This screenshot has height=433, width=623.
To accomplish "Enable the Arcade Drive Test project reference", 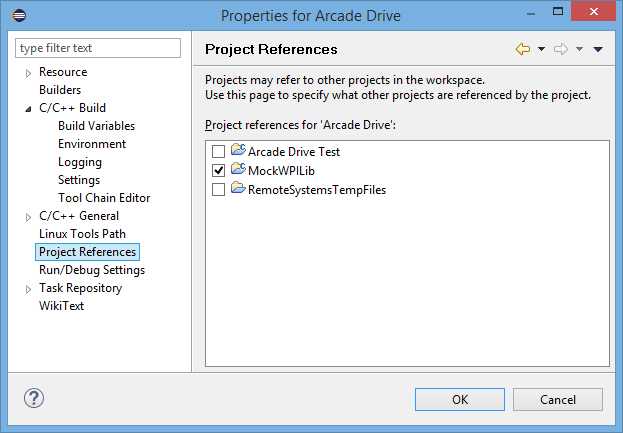I will 219,152.
